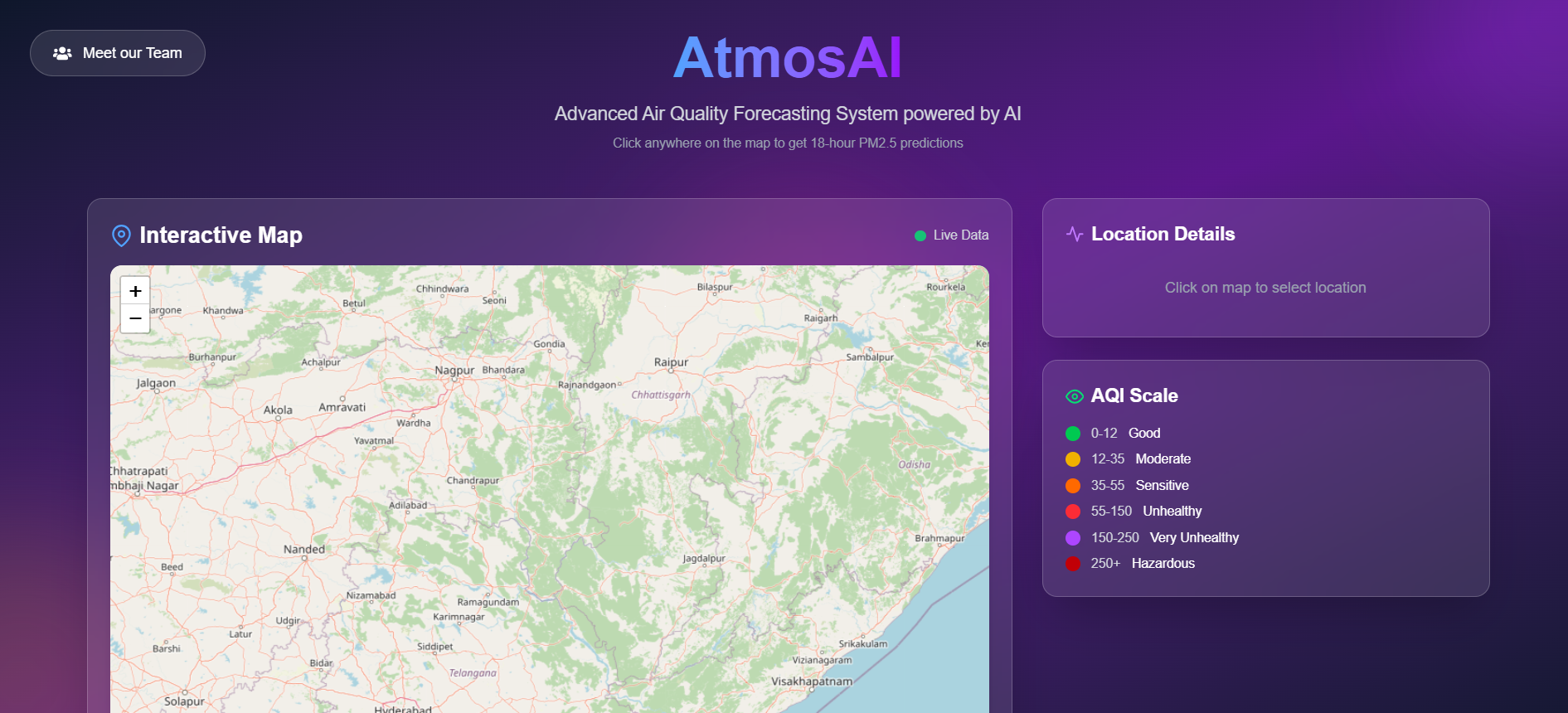Screen dimensions: 1568x713
Task: Click Akola on the map
Action: pos(278,410)
